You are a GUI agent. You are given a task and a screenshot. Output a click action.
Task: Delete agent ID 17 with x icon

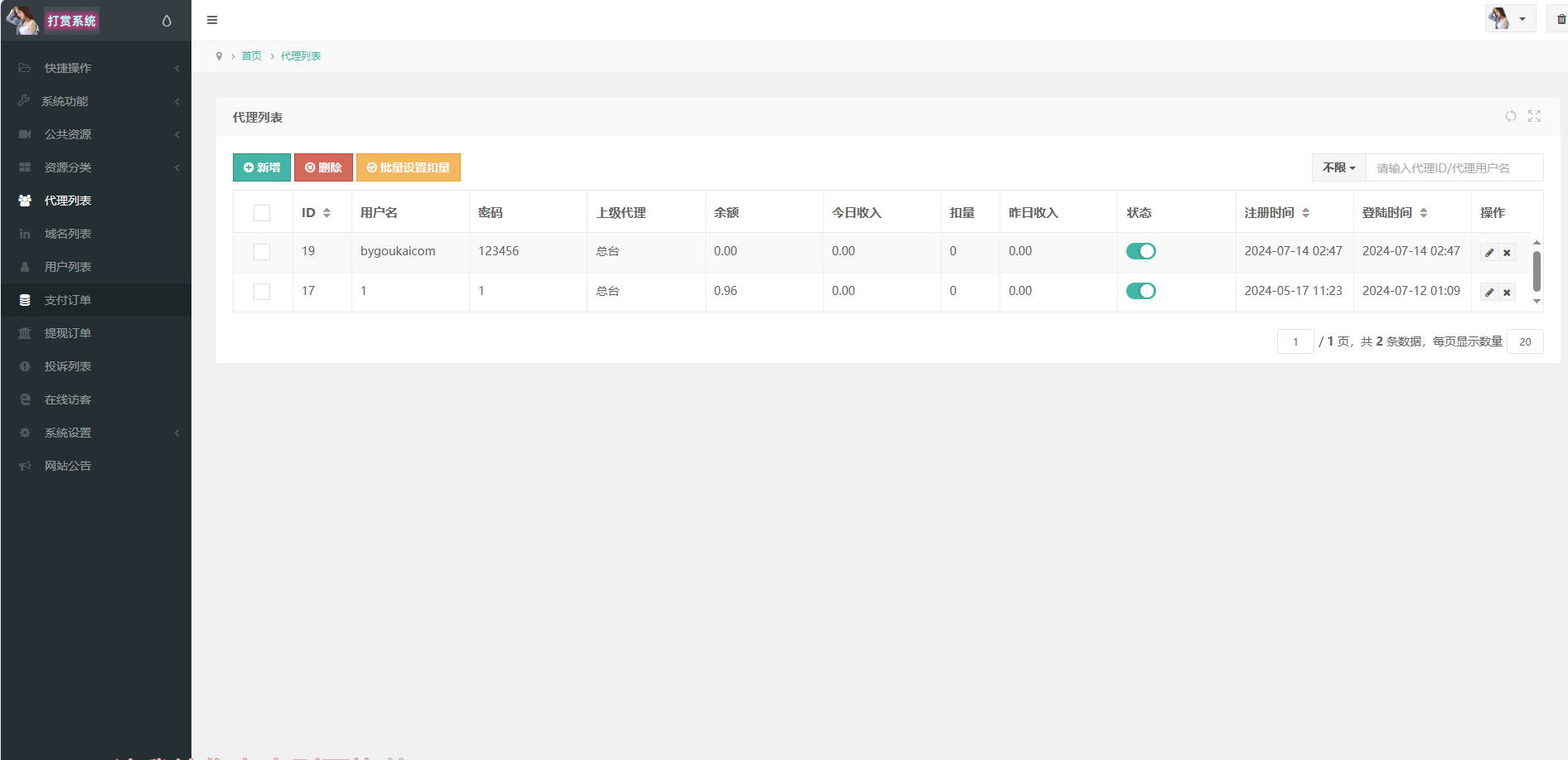[x=1507, y=292]
